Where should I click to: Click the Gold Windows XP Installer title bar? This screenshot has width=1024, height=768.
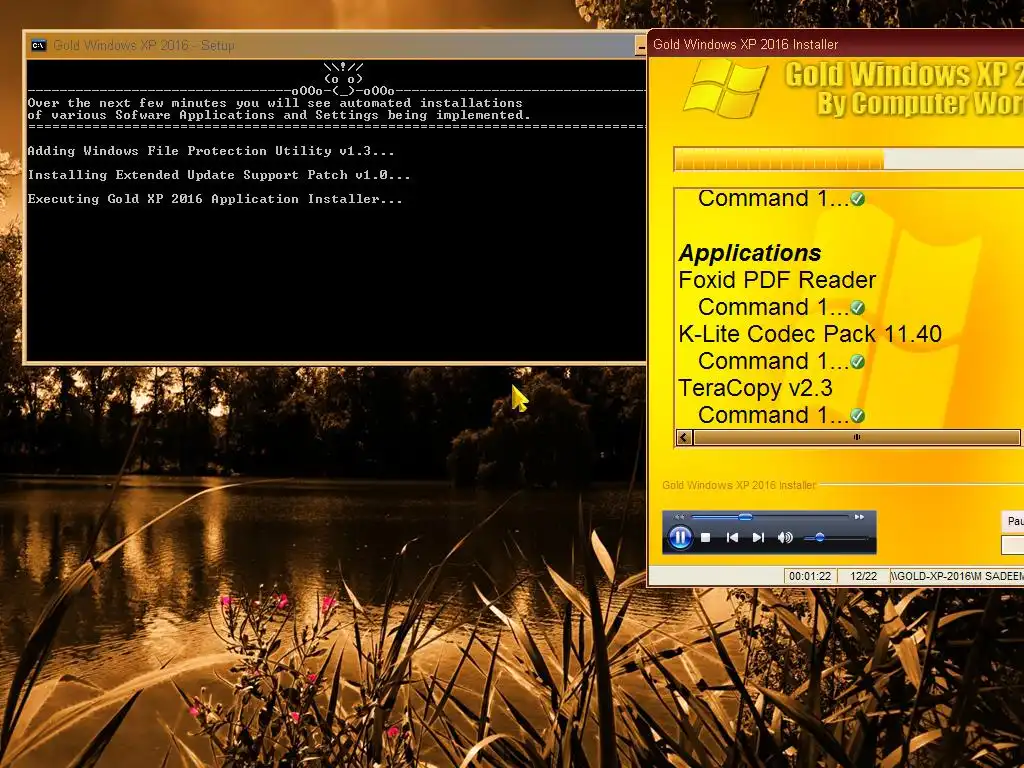836,44
